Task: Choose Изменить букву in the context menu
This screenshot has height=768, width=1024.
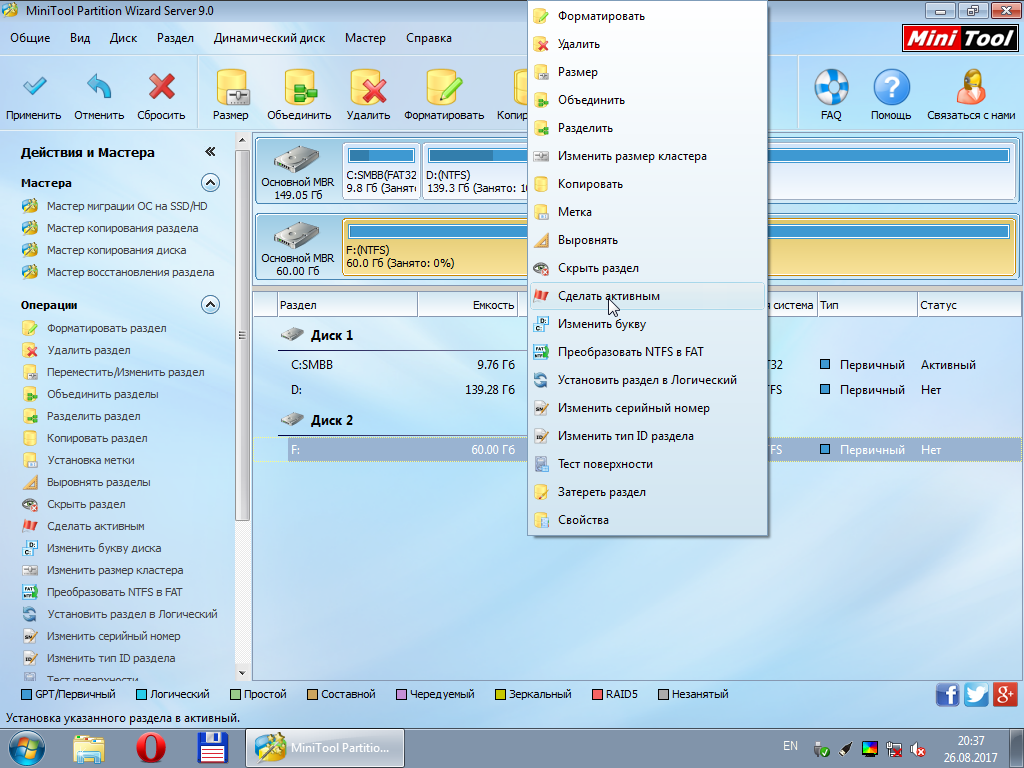Action: tap(647, 324)
